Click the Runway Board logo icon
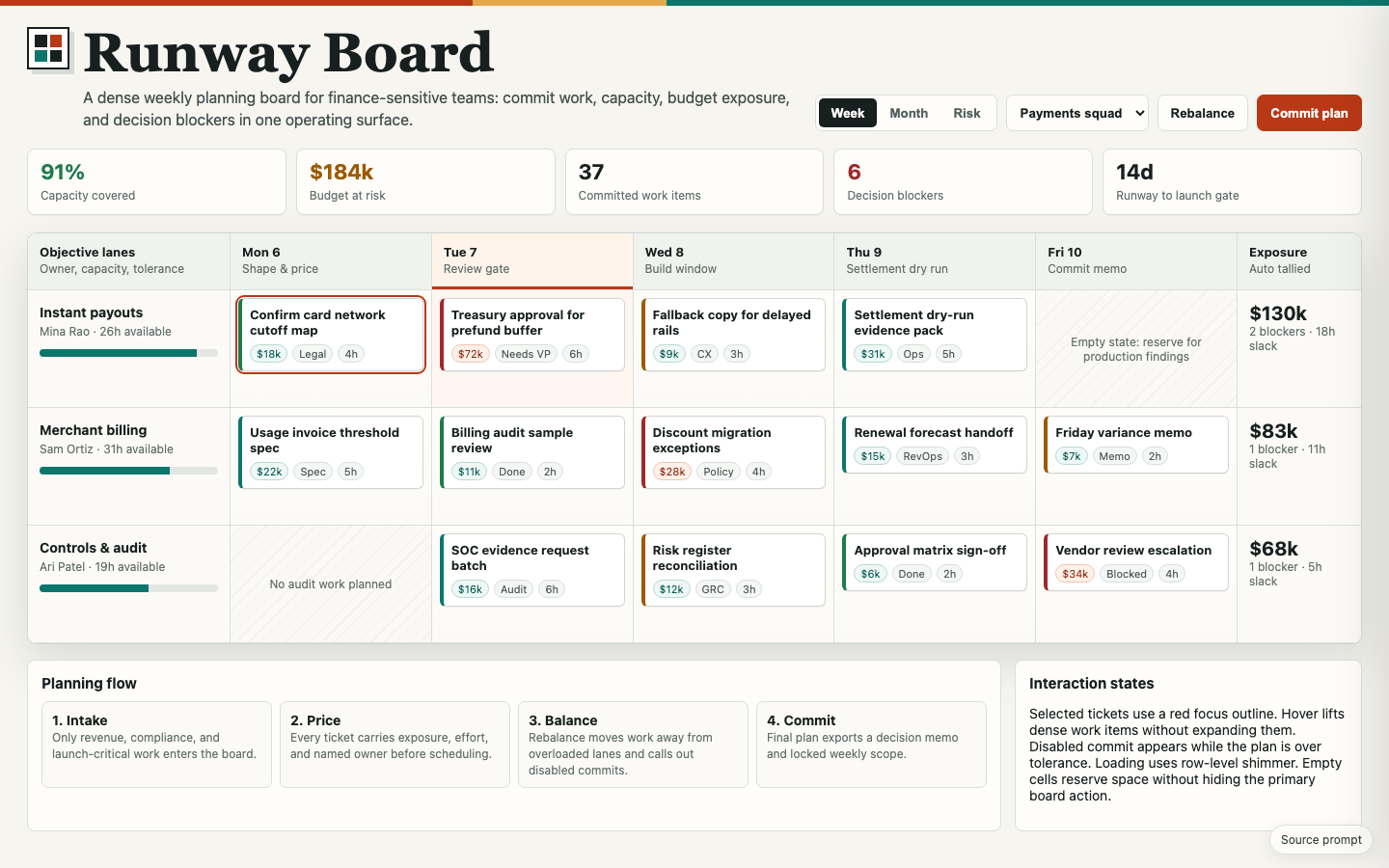Screen dimensions: 1389x868 click(48, 48)
